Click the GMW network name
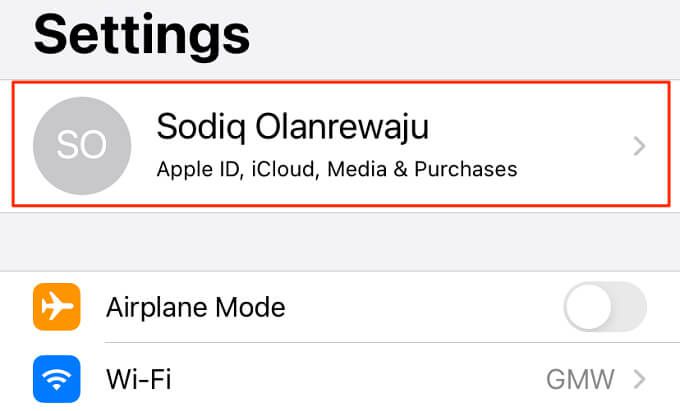Image resolution: width=680 pixels, height=411 pixels. (580, 380)
